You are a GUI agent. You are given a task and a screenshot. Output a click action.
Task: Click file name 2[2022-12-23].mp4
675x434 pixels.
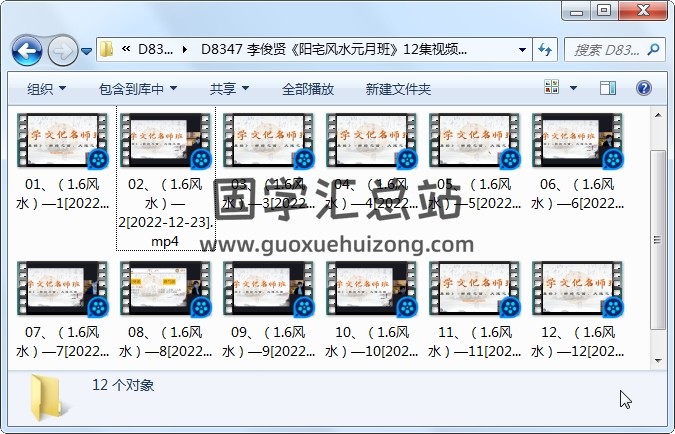tap(166, 232)
